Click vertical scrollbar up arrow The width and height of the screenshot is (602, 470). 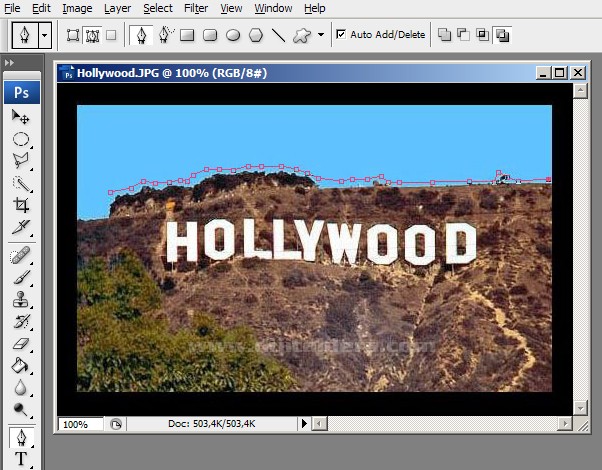tap(580, 91)
